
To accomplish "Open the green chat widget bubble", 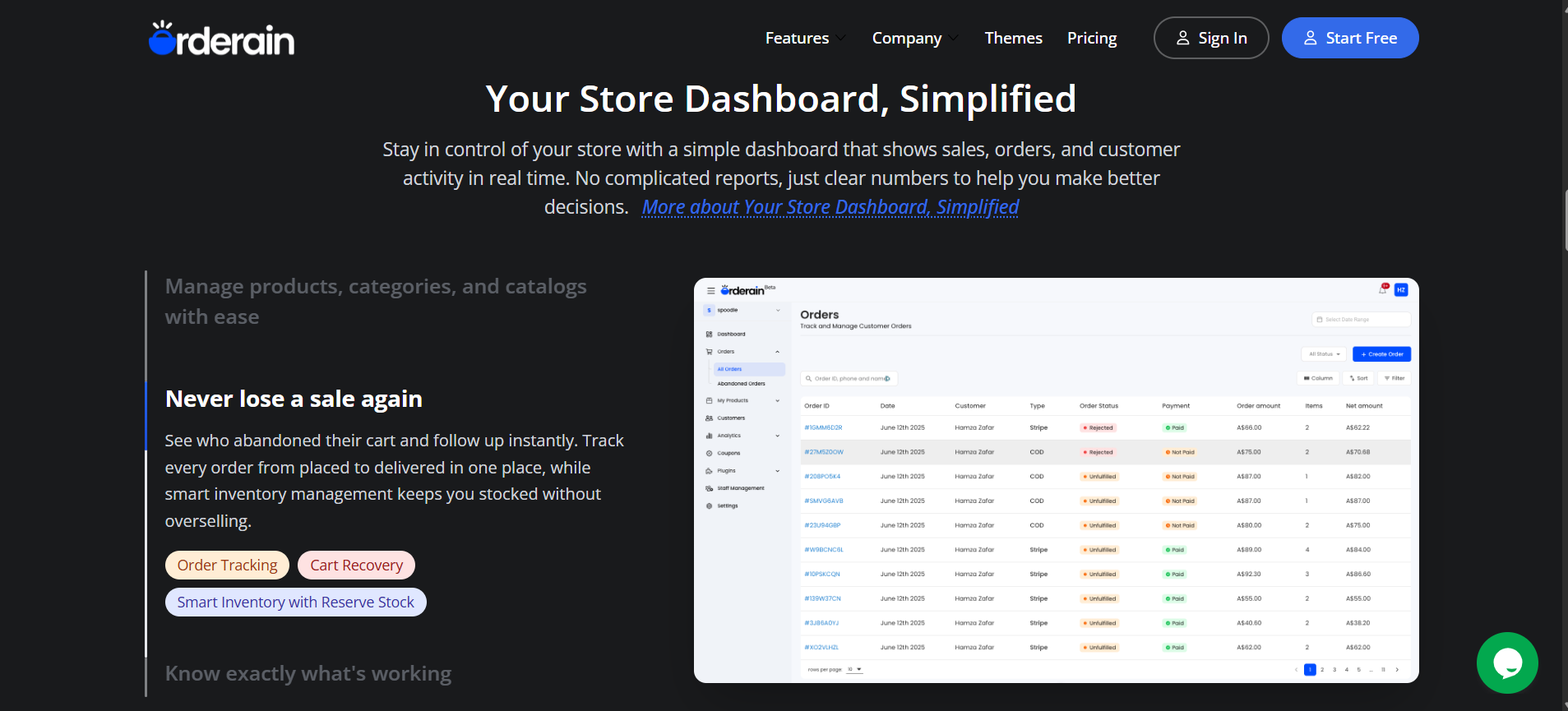I will (1507, 663).
